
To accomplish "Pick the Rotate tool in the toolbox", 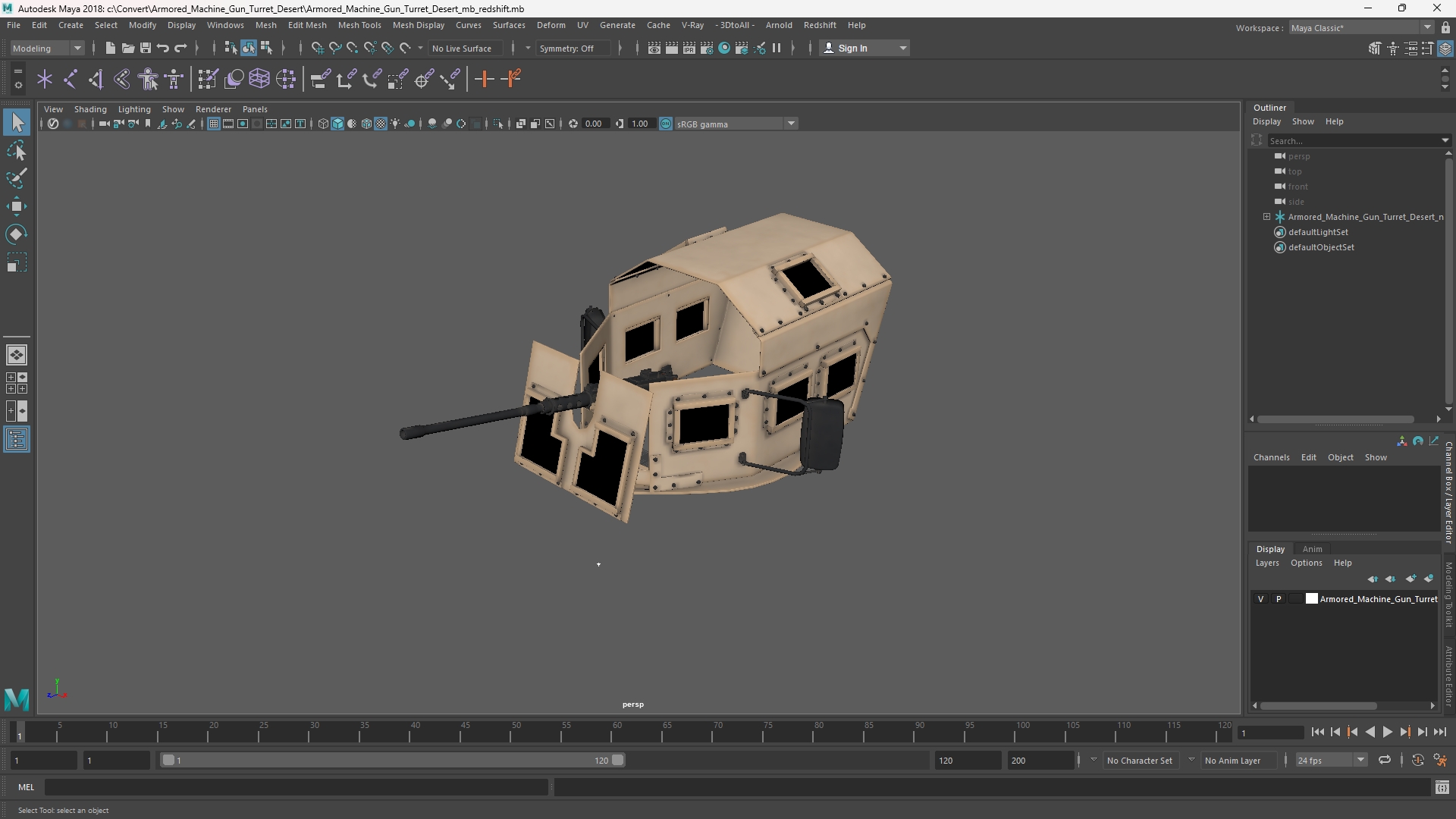I will tap(17, 234).
